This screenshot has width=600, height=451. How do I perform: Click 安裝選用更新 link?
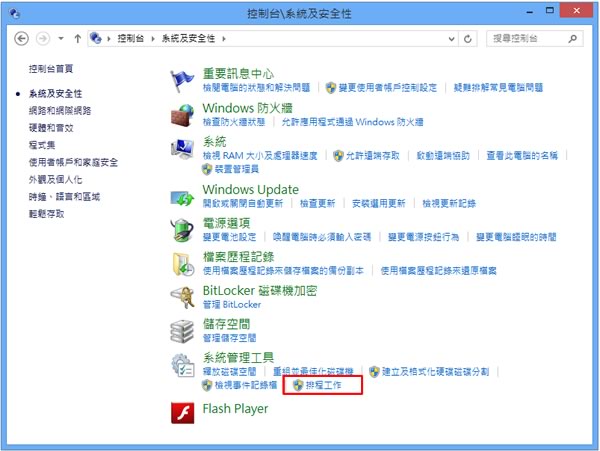tap(378, 204)
